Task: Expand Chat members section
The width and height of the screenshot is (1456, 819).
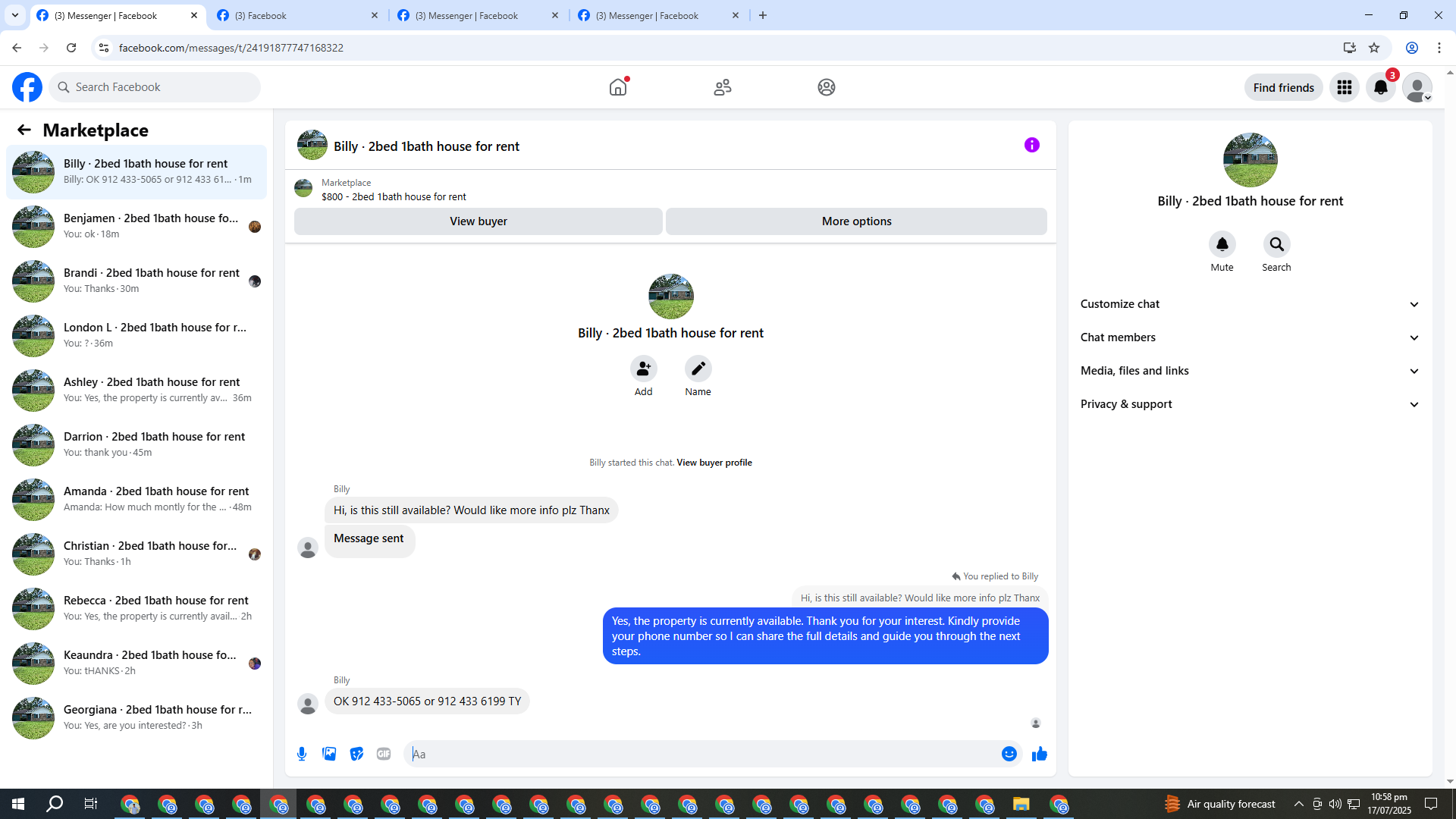Action: [x=1250, y=337]
